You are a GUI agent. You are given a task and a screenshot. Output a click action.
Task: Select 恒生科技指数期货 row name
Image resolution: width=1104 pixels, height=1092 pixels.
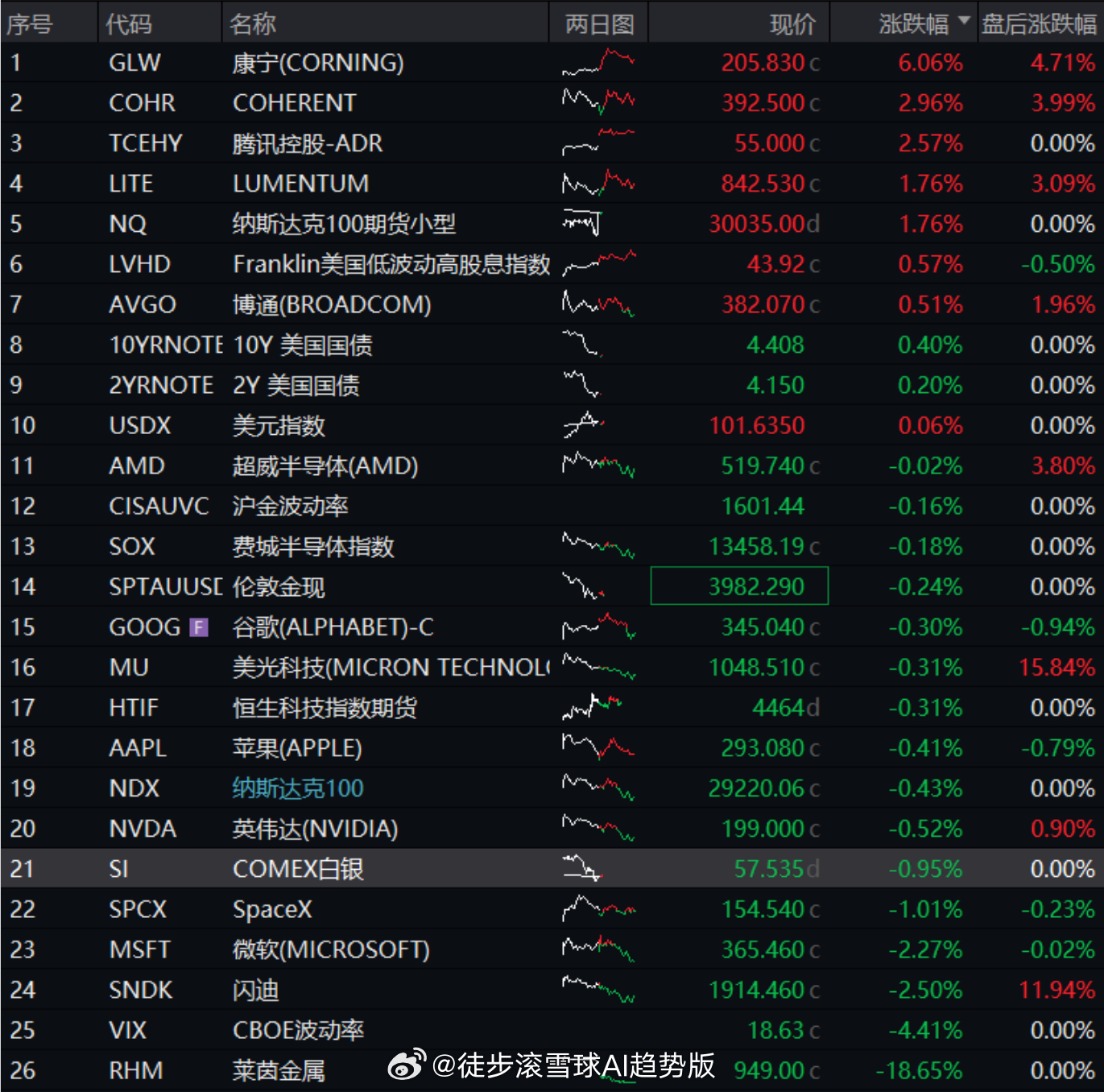(325, 708)
